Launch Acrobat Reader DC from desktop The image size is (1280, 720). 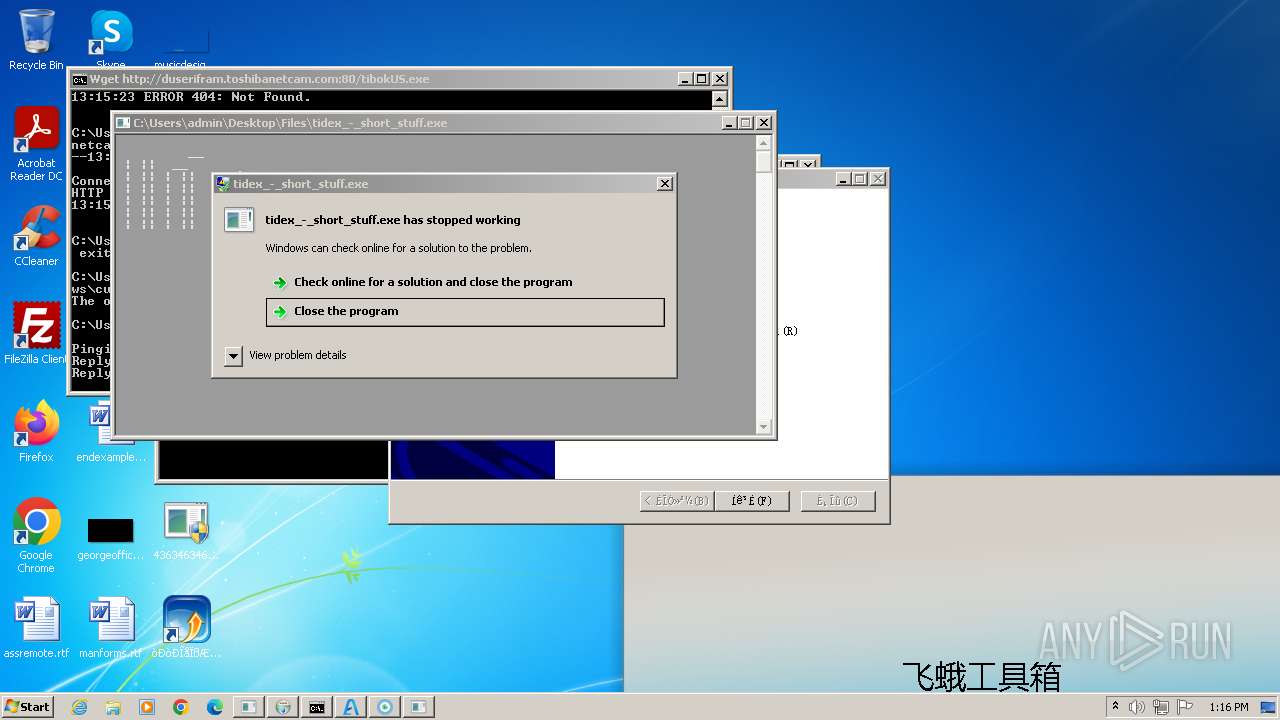pos(36,144)
